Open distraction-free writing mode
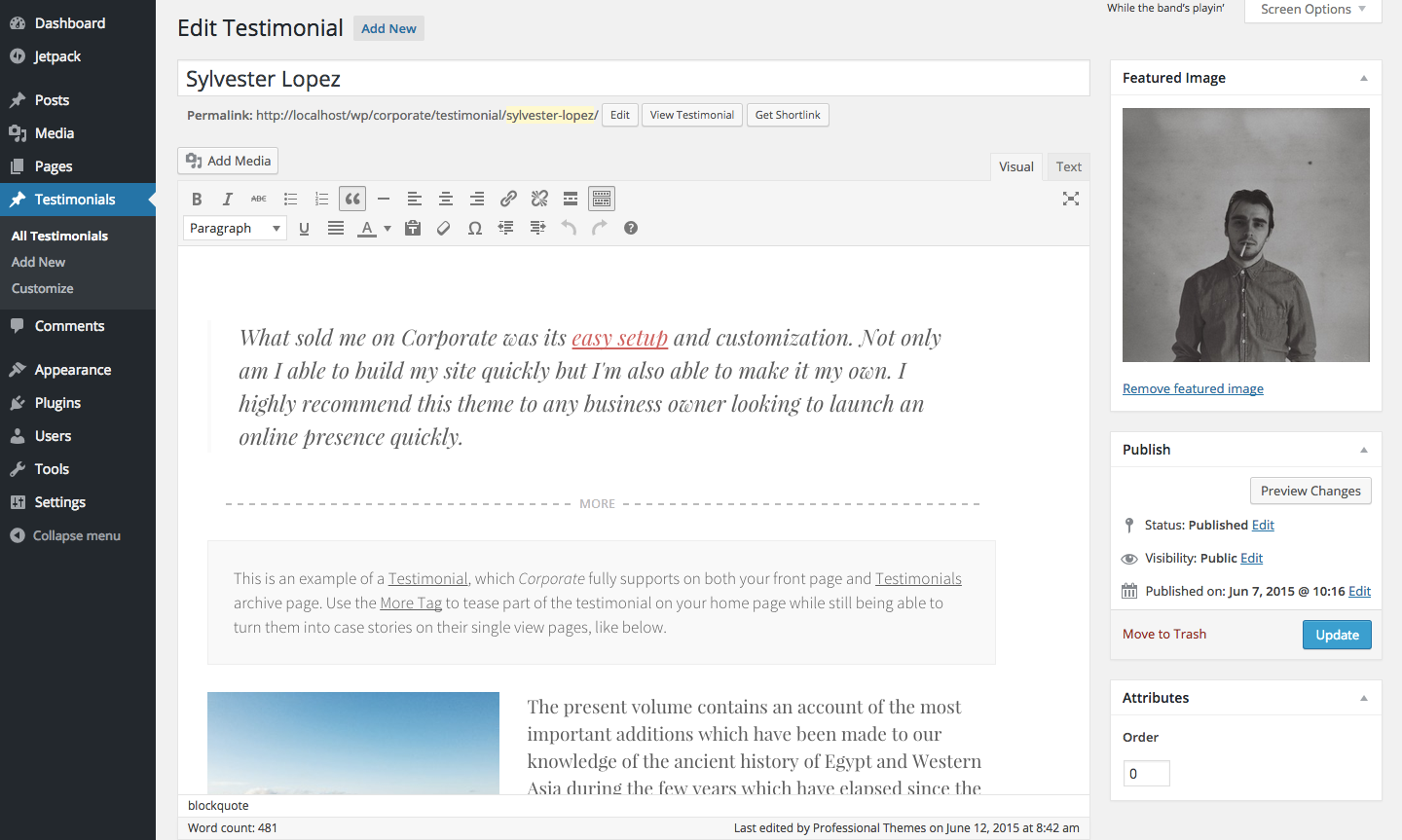1402x840 pixels. coord(1071,199)
